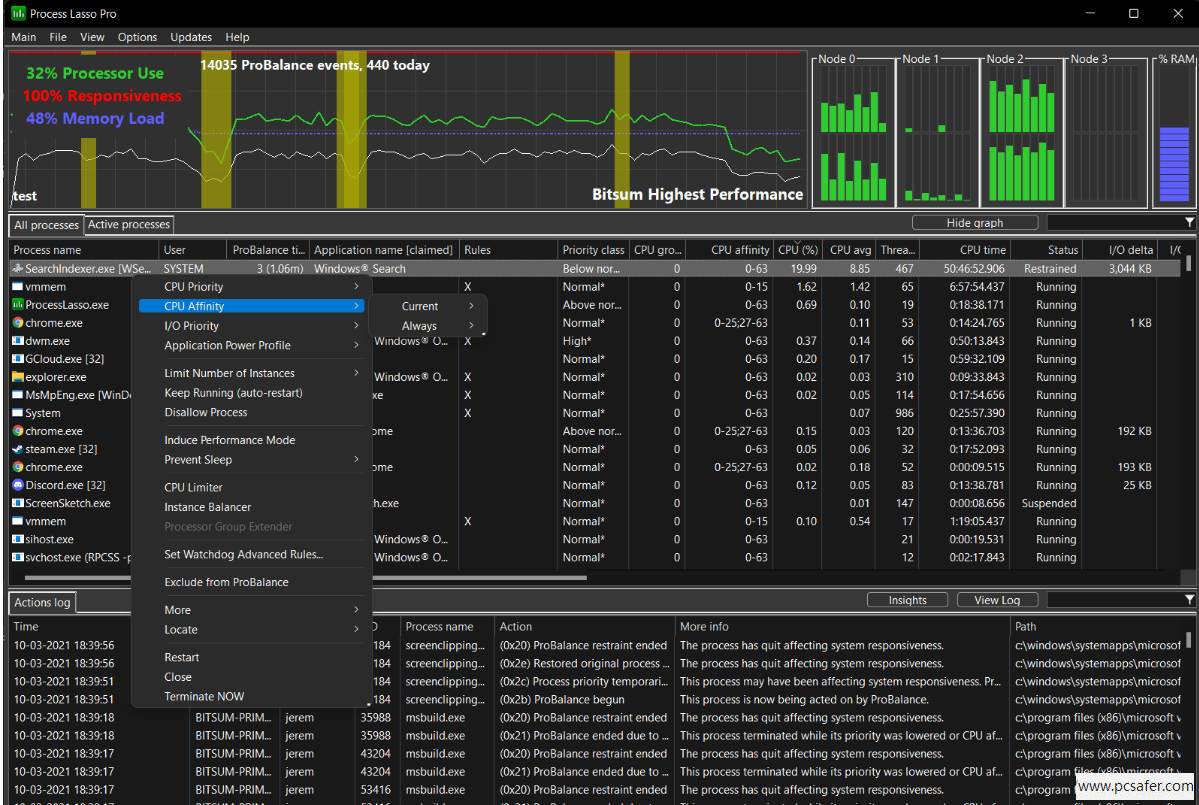1199x805 pixels.
Task: Open the View Log button
Action: [x=996, y=600]
